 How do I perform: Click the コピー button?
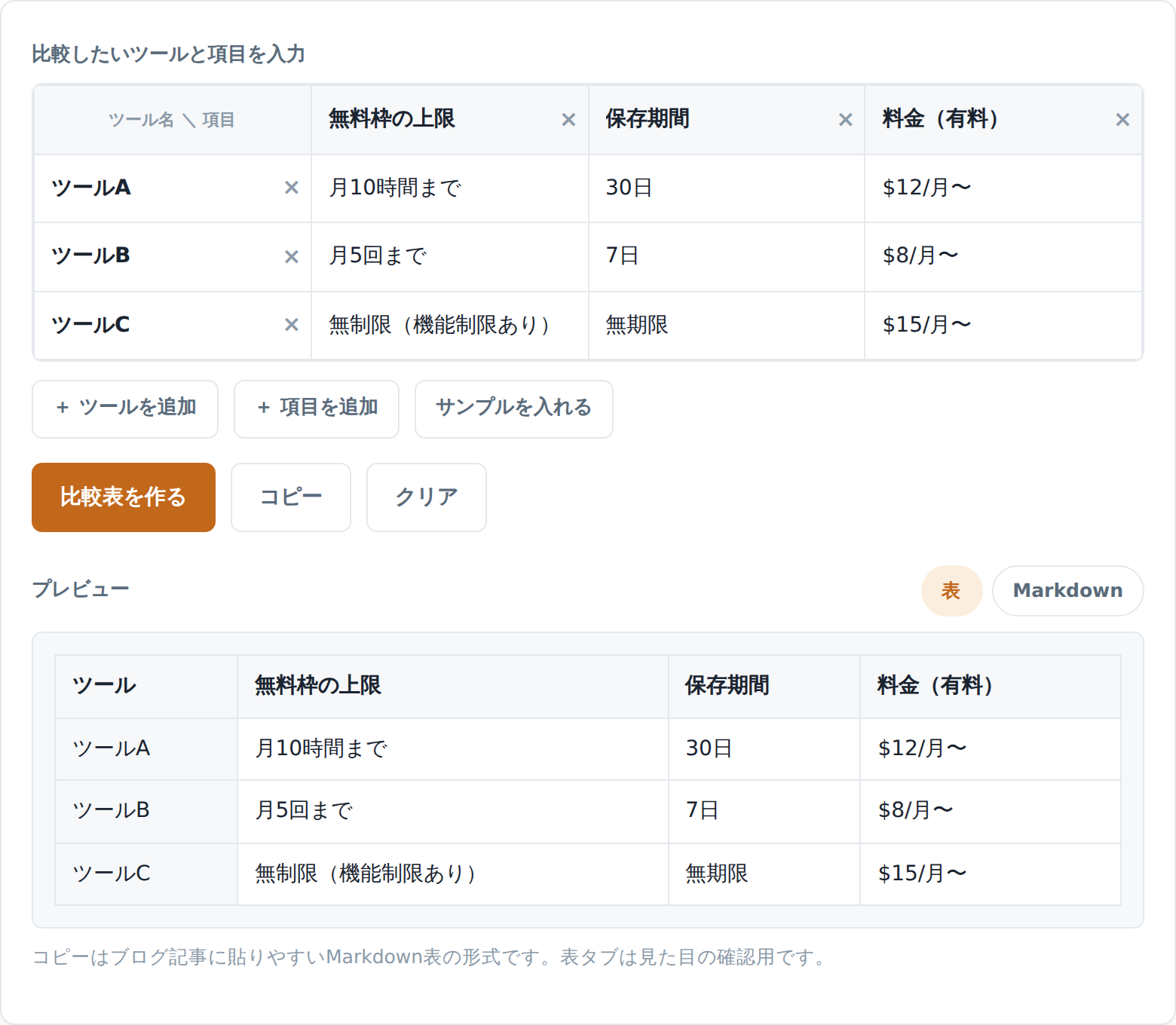[x=291, y=497]
